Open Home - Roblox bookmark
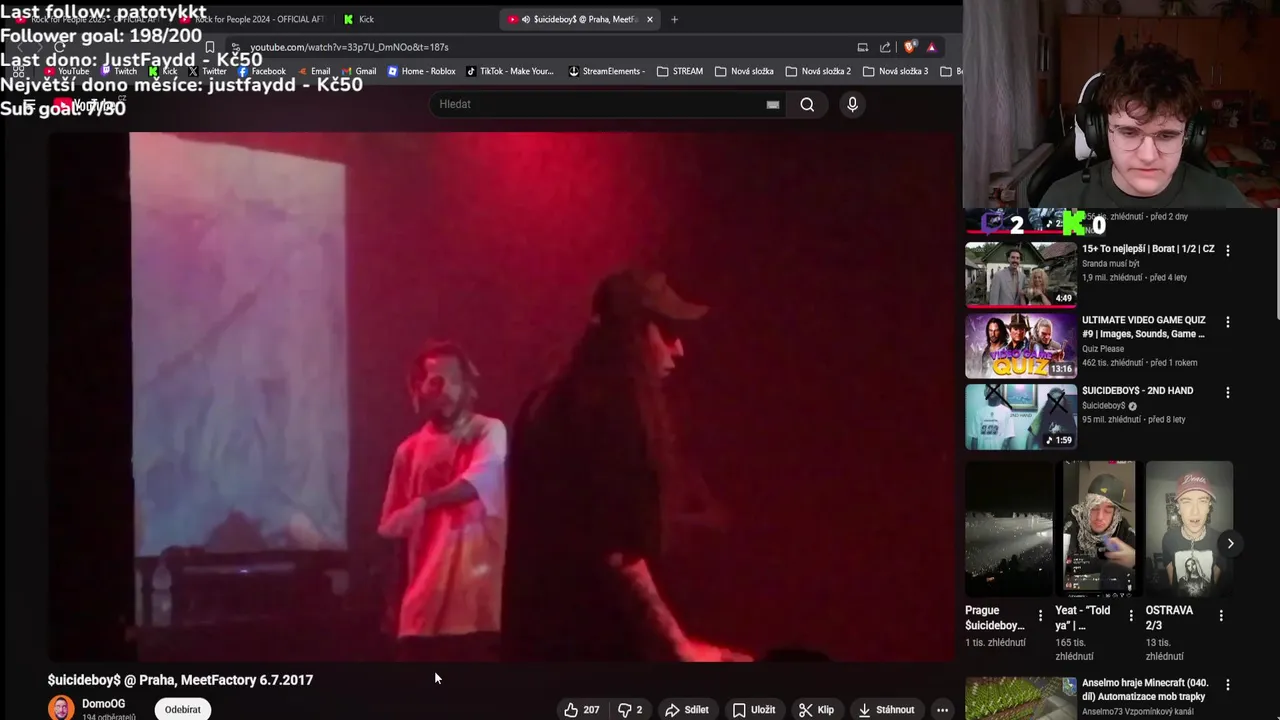Screen dimensions: 1280x720 (421, 71)
